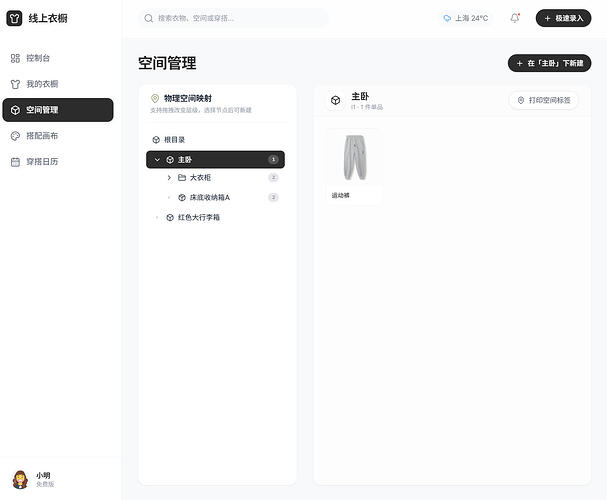Click the search field for clothes and spaces
This screenshot has height=500, width=607.
coord(233,18)
